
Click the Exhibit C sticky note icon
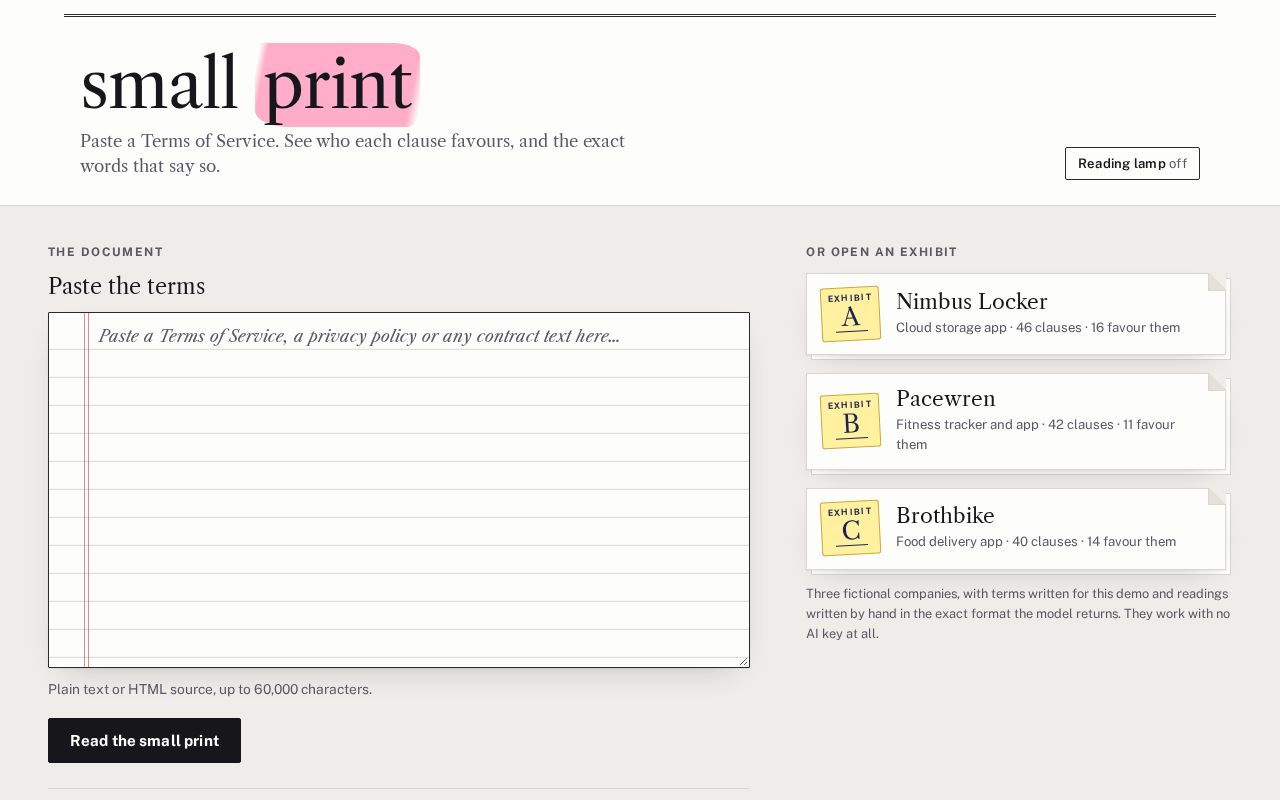pyautogui.click(x=850, y=528)
